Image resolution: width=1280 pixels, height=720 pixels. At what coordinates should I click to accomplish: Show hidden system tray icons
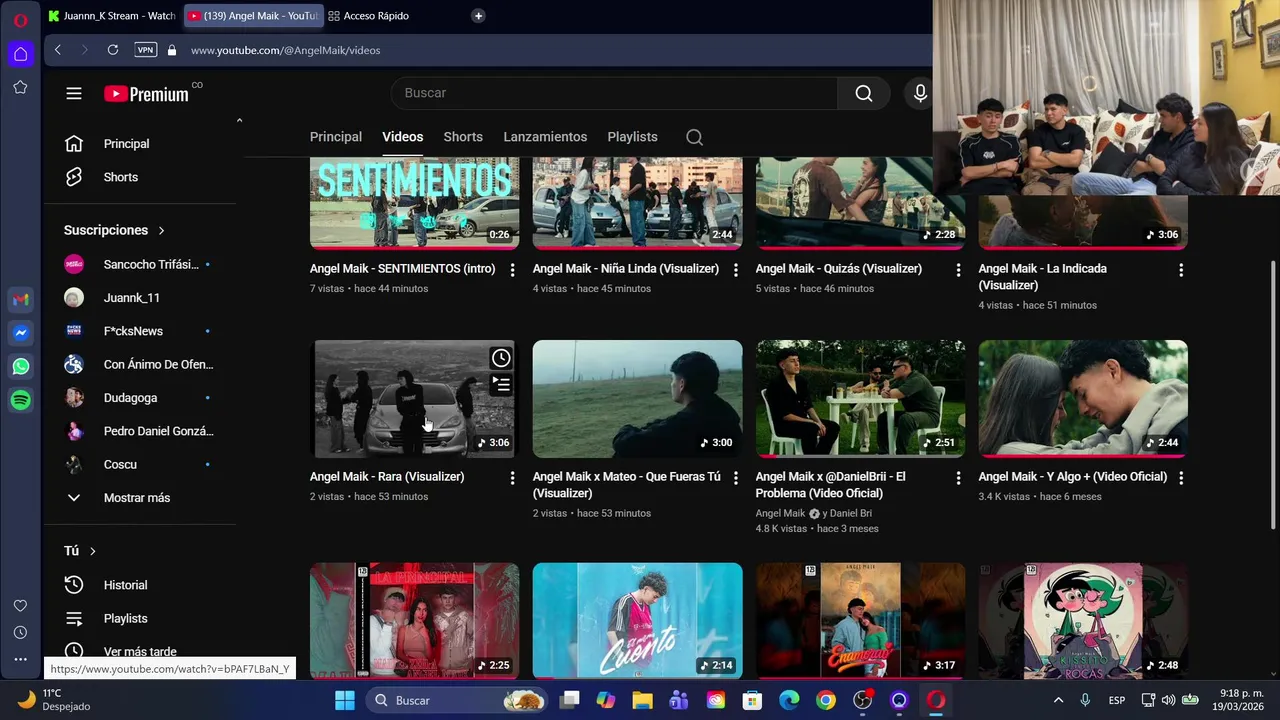coord(1058,700)
